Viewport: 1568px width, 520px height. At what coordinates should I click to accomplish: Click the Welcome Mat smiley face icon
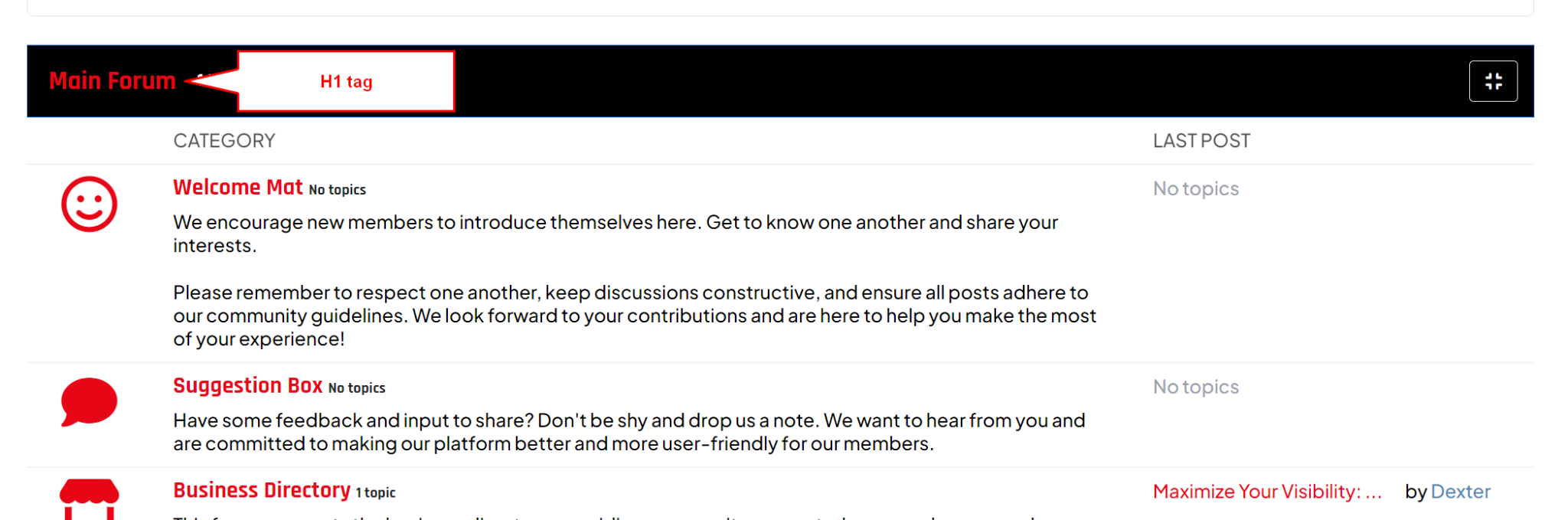click(x=90, y=204)
